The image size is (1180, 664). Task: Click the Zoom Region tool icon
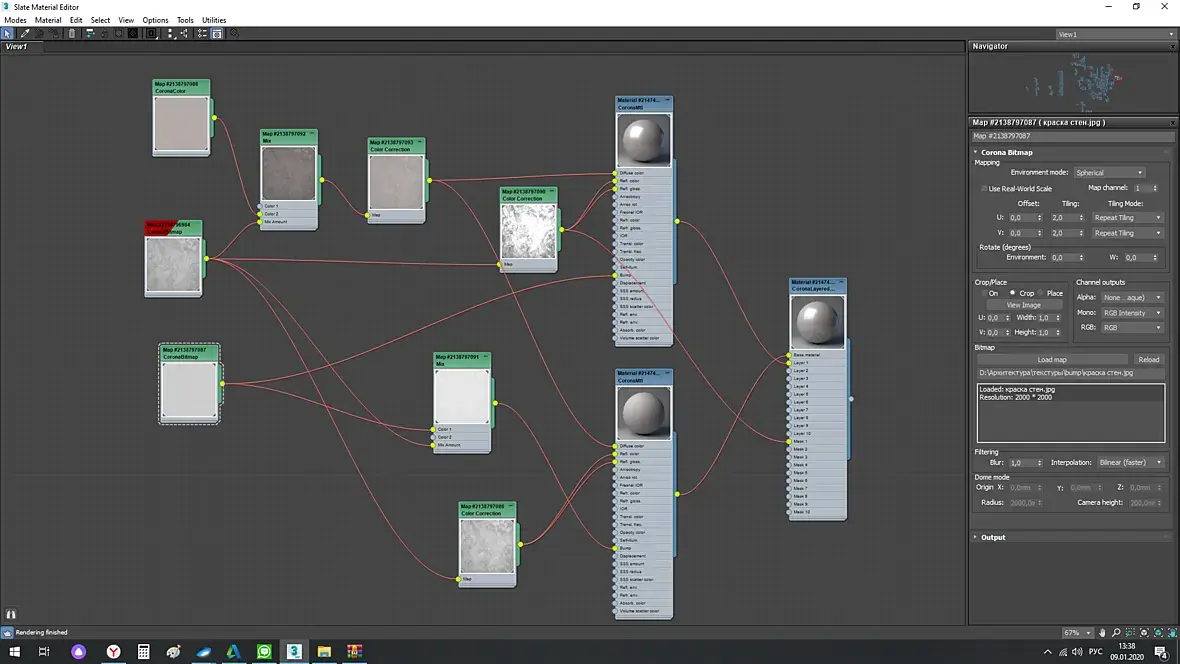pyautogui.click(x=1130, y=632)
